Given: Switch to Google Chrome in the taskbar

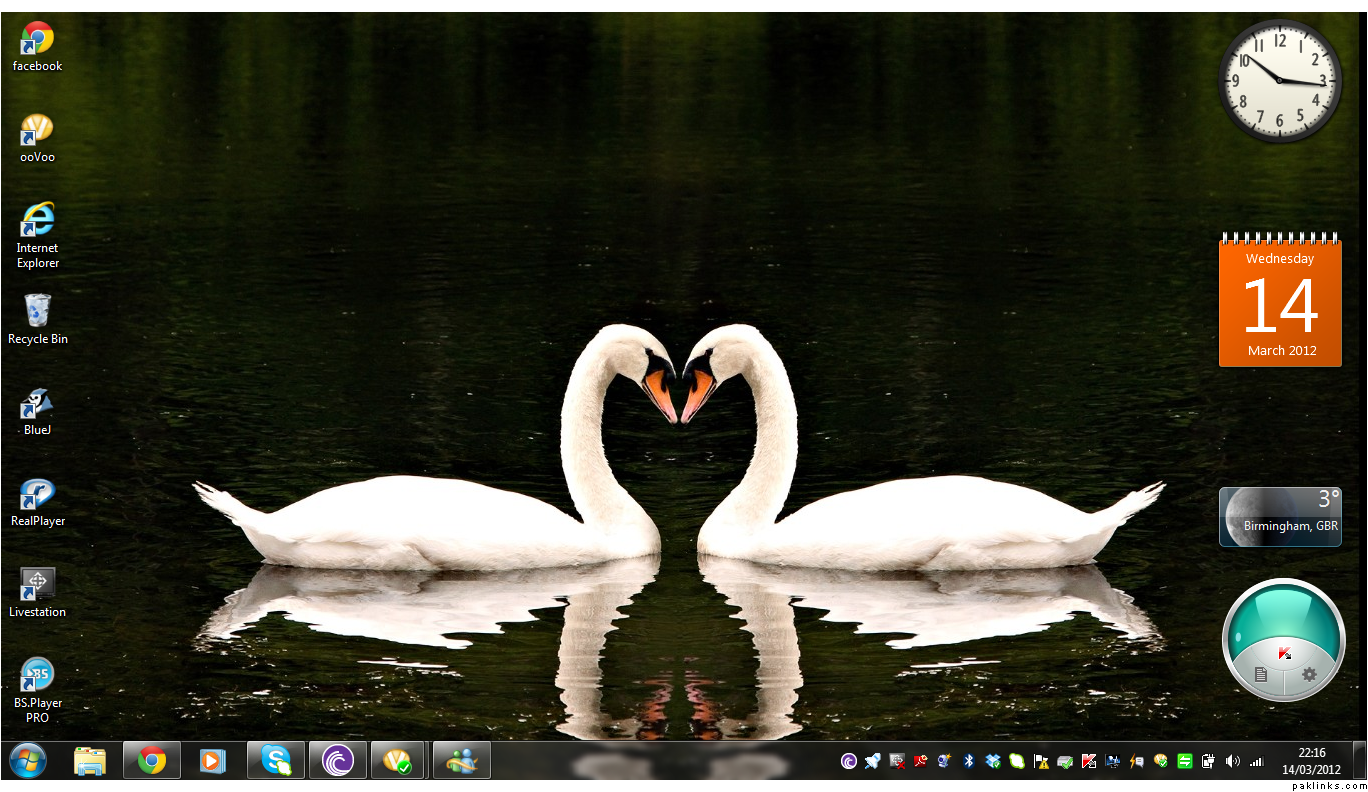Looking at the screenshot, I should click(x=152, y=761).
